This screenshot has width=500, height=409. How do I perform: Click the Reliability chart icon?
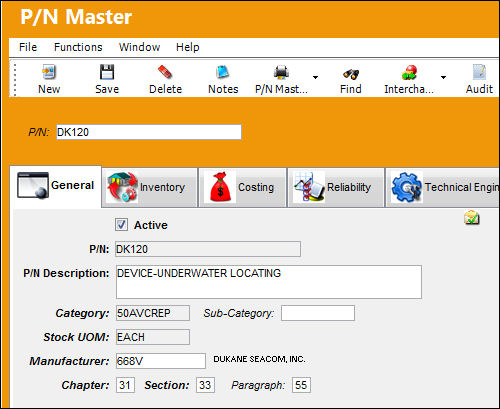[309, 187]
